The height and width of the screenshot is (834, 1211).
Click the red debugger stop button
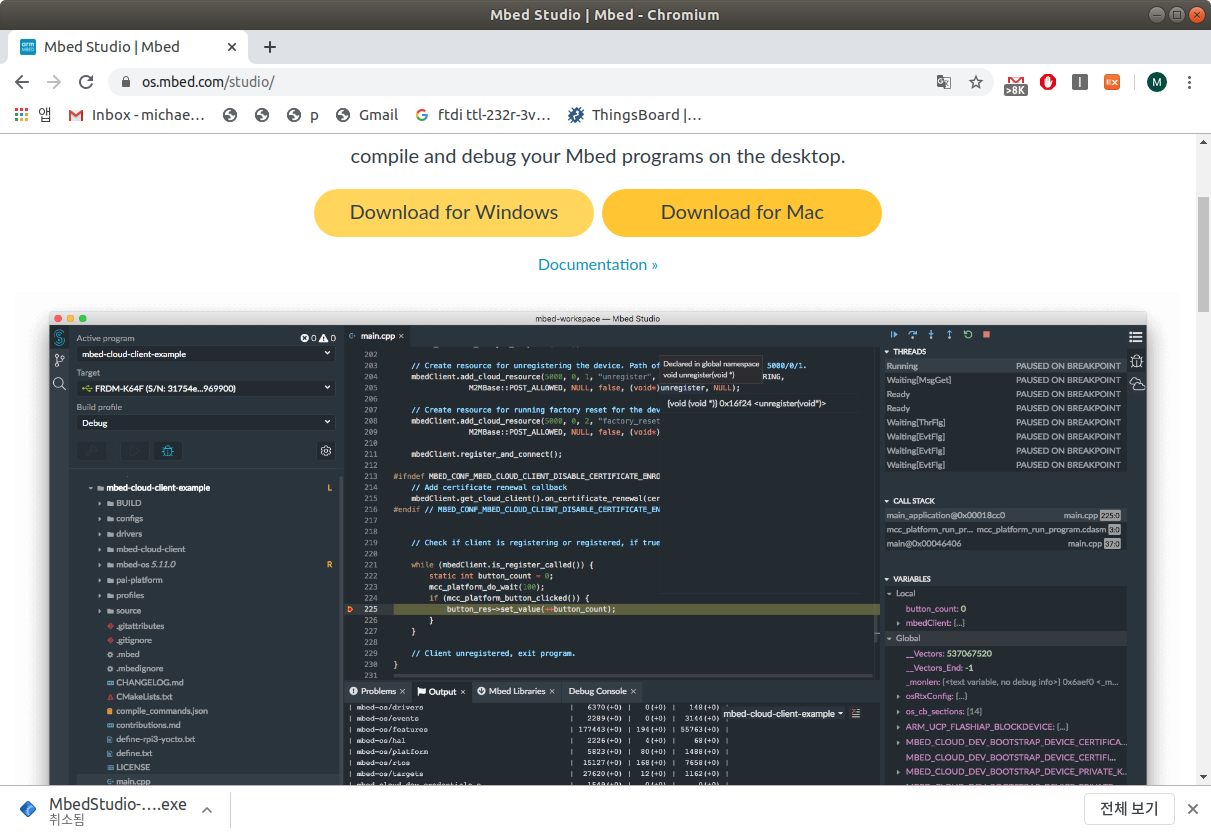click(x=986, y=334)
